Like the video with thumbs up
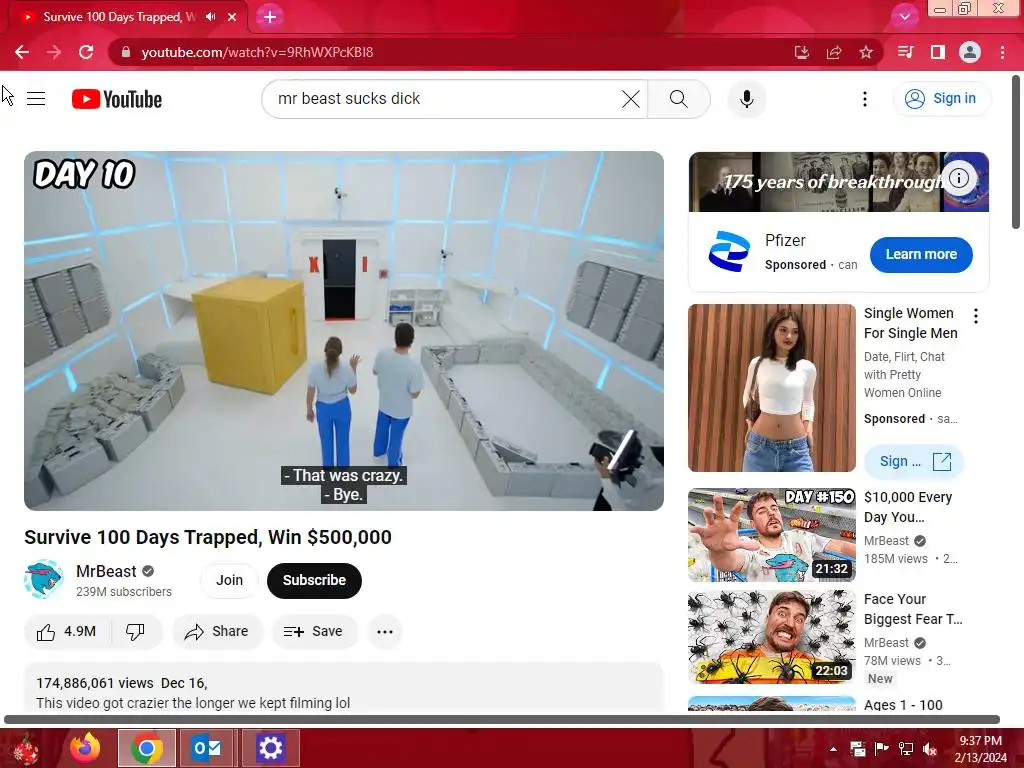The image size is (1024, 768). [x=67, y=632]
